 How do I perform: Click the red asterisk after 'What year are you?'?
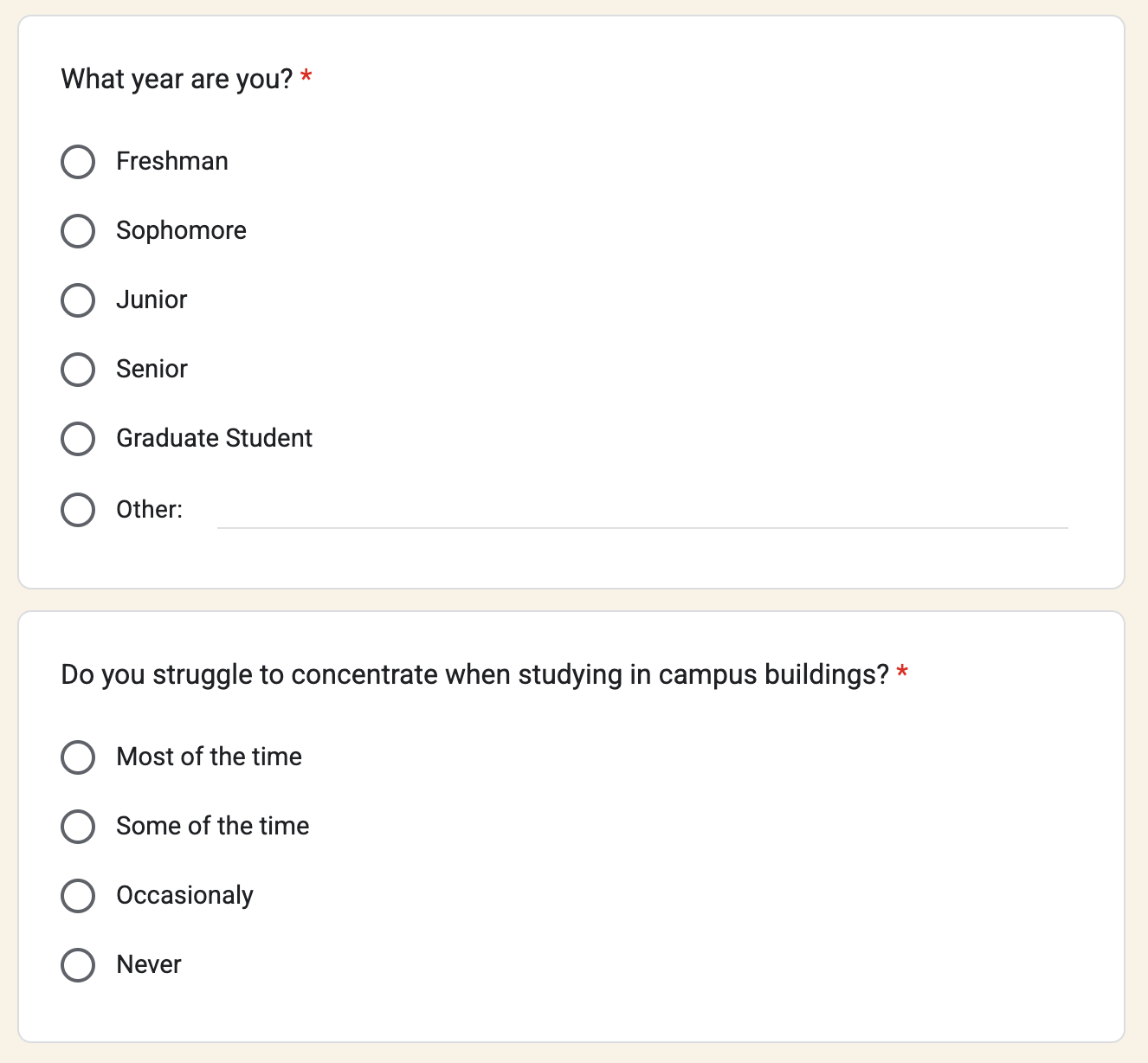(x=306, y=77)
